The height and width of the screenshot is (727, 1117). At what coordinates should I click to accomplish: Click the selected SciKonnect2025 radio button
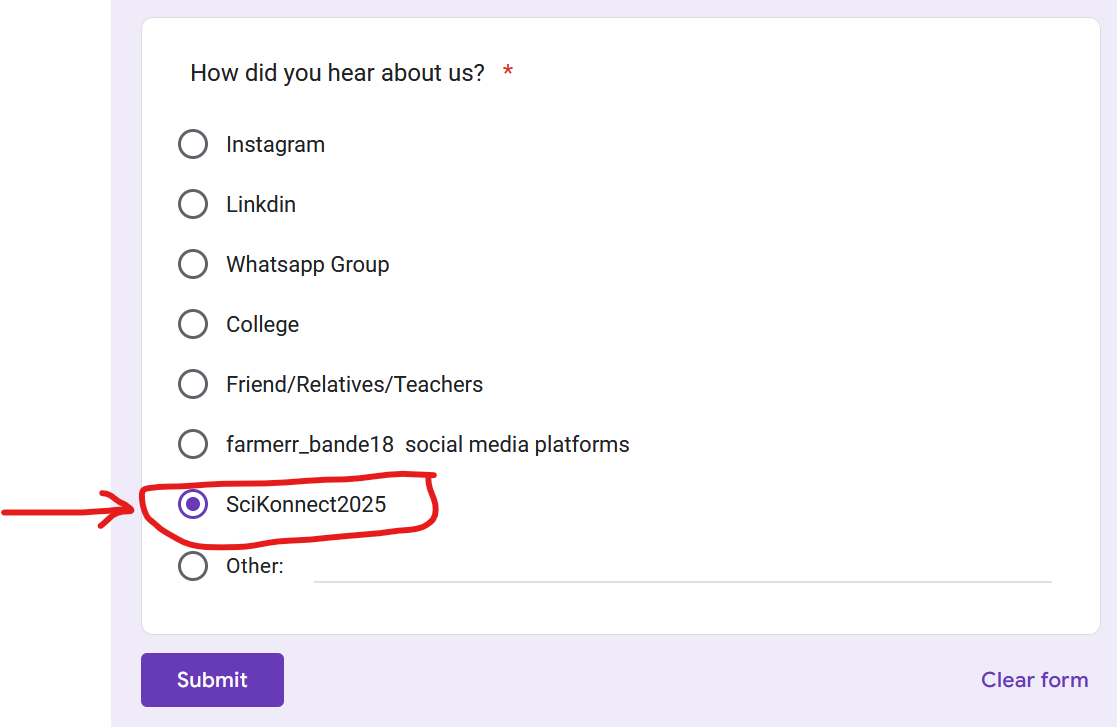(193, 505)
